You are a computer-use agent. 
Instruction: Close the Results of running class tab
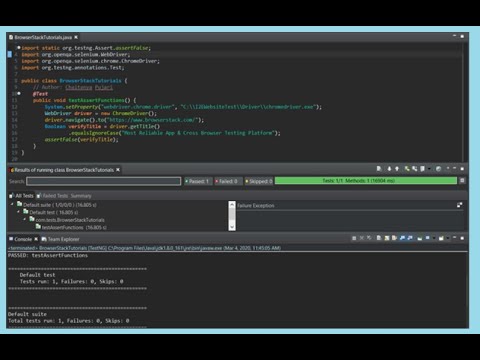pos(118,170)
